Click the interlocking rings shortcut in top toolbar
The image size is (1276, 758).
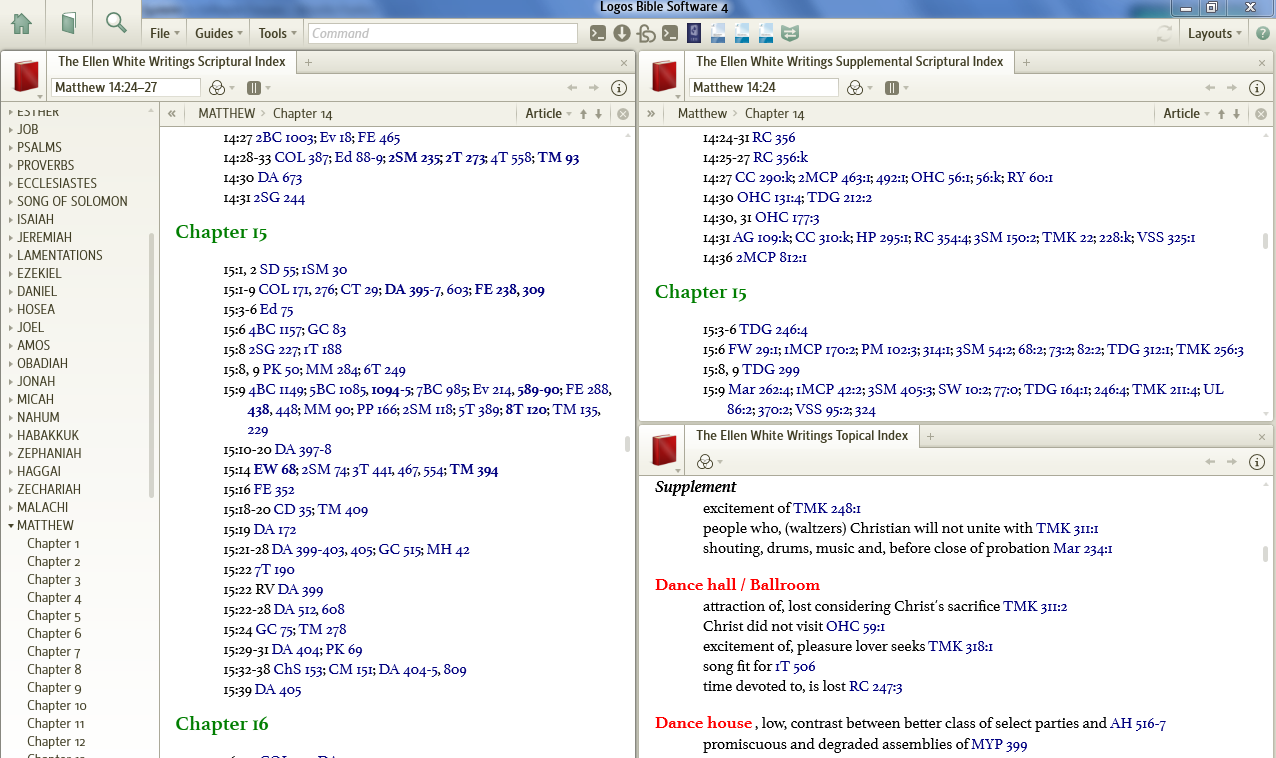tap(646, 33)
